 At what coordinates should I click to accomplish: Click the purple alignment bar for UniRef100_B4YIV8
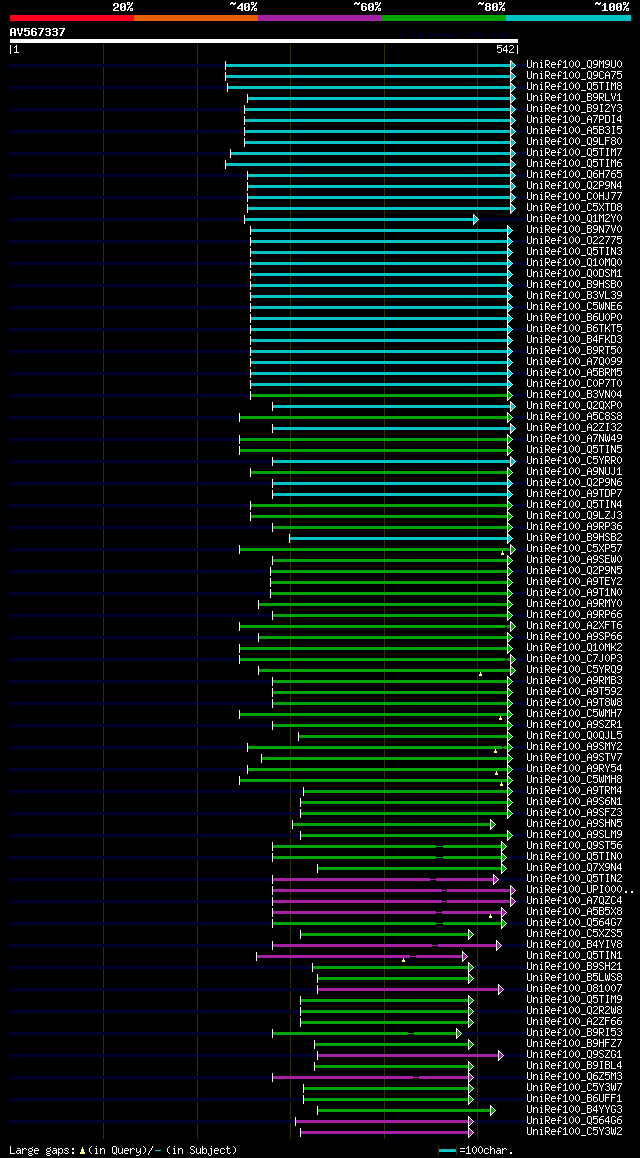385,945
